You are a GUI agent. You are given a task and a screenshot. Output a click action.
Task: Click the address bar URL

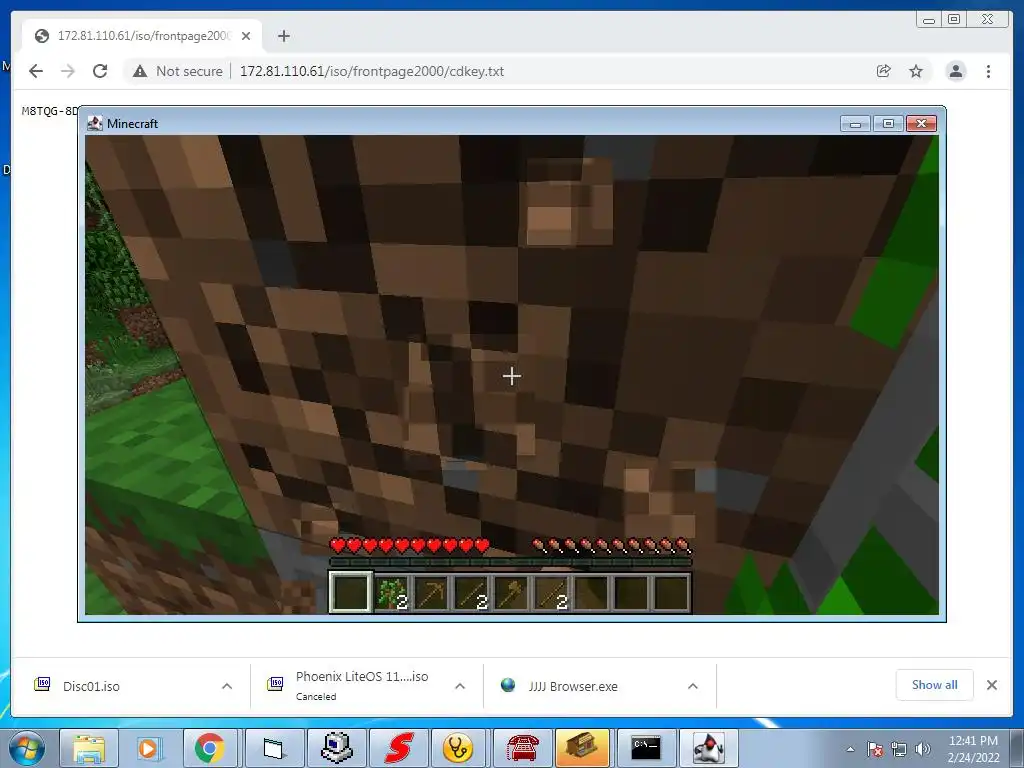click(372, 71)
